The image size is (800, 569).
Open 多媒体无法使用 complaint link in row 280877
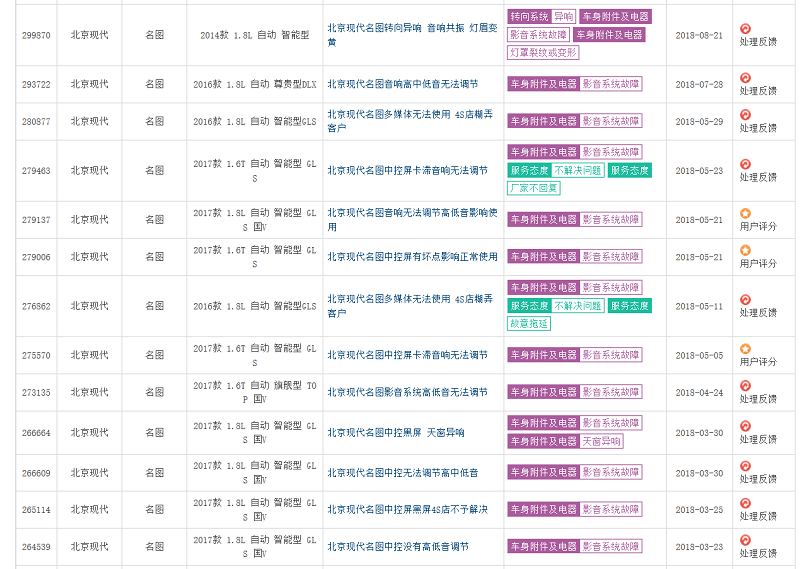tap(410, 121)
